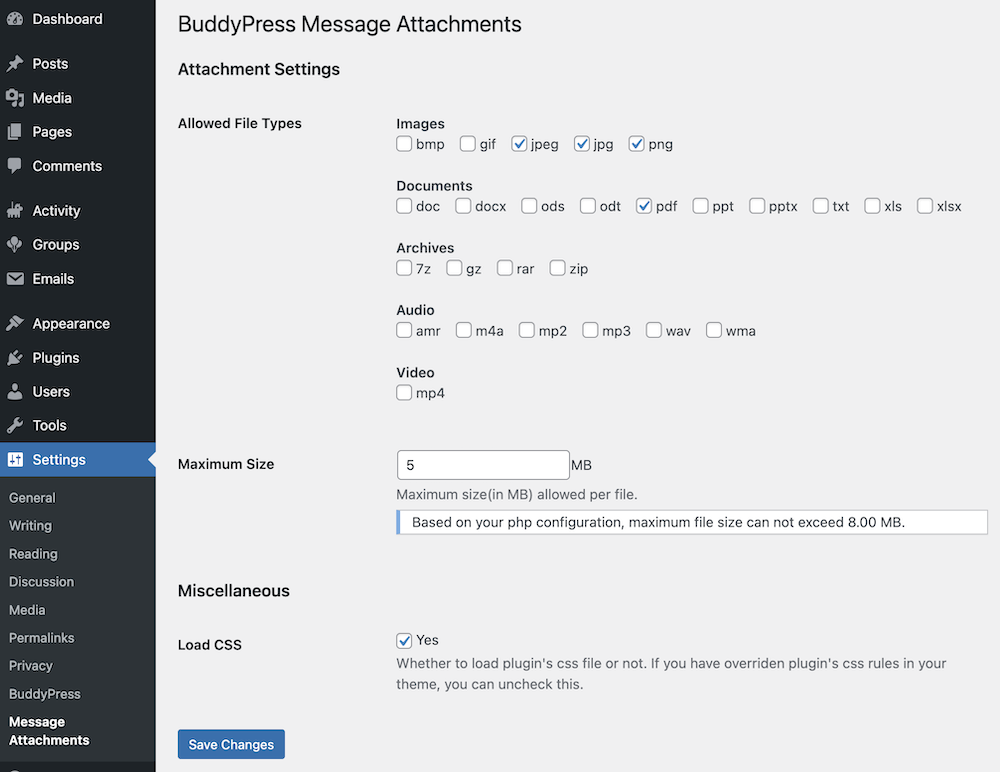Open Message Attachments submenu item

tap(49, 731)
